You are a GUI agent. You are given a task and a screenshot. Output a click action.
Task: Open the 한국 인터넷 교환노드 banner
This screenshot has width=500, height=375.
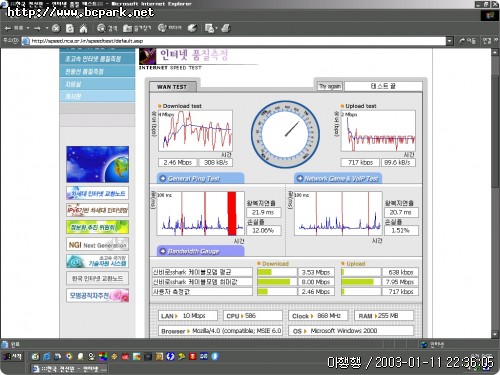[x=98, y=278]
